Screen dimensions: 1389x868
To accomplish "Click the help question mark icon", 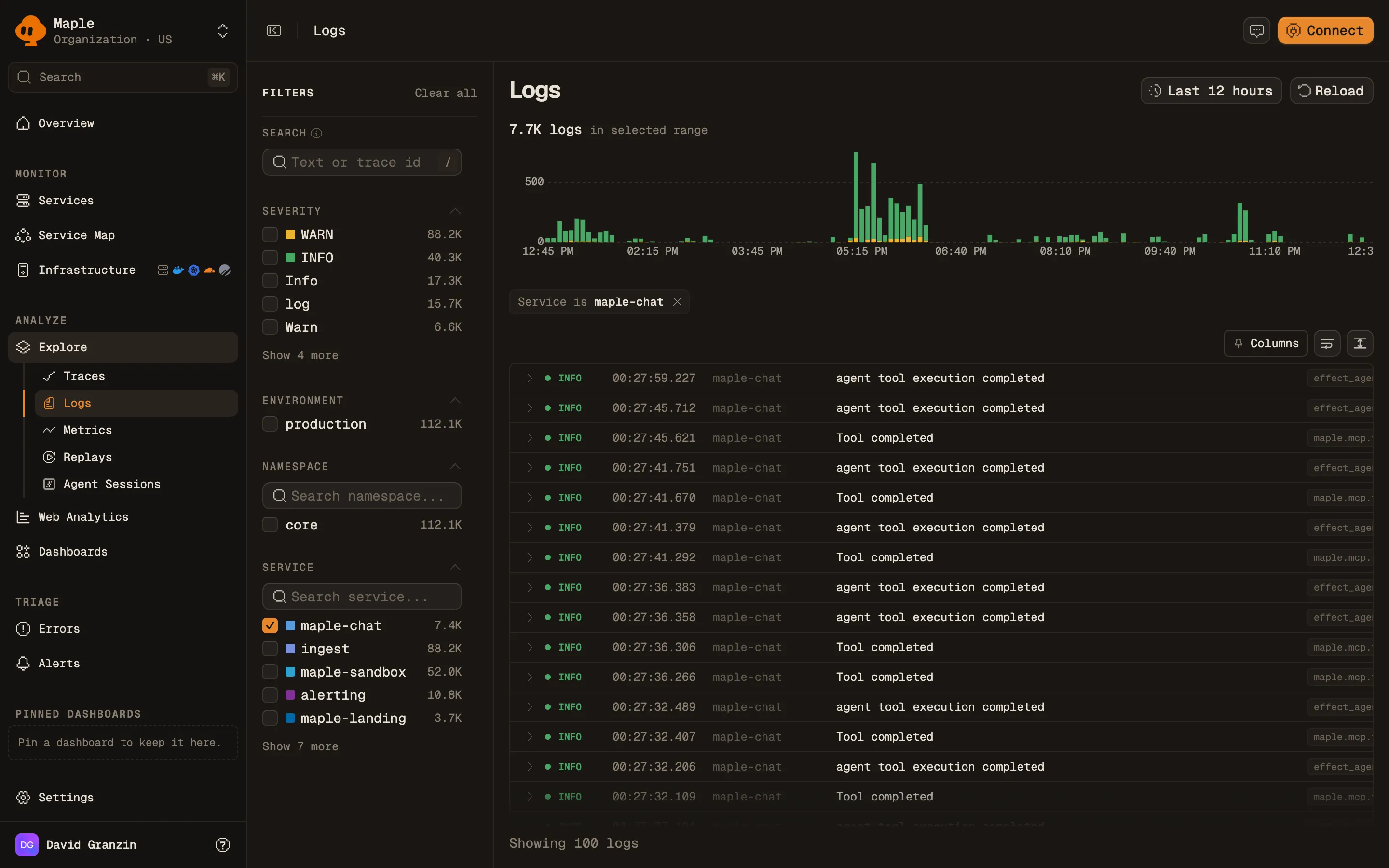I will click(223, 844).
